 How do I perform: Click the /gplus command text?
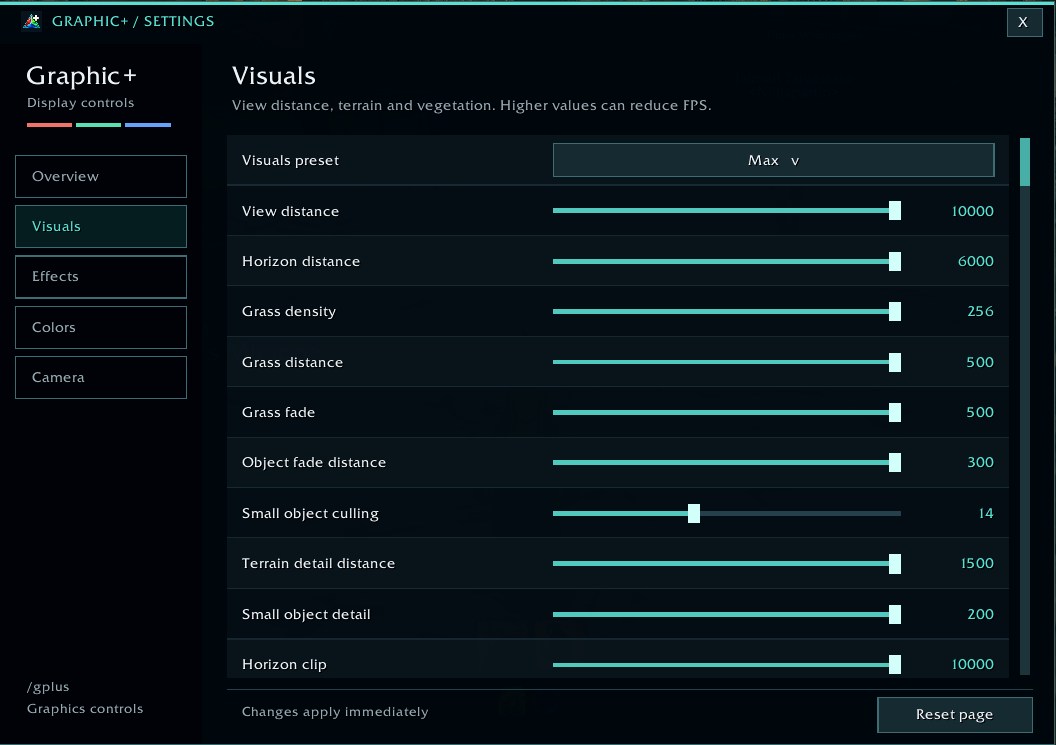[48, 687]
